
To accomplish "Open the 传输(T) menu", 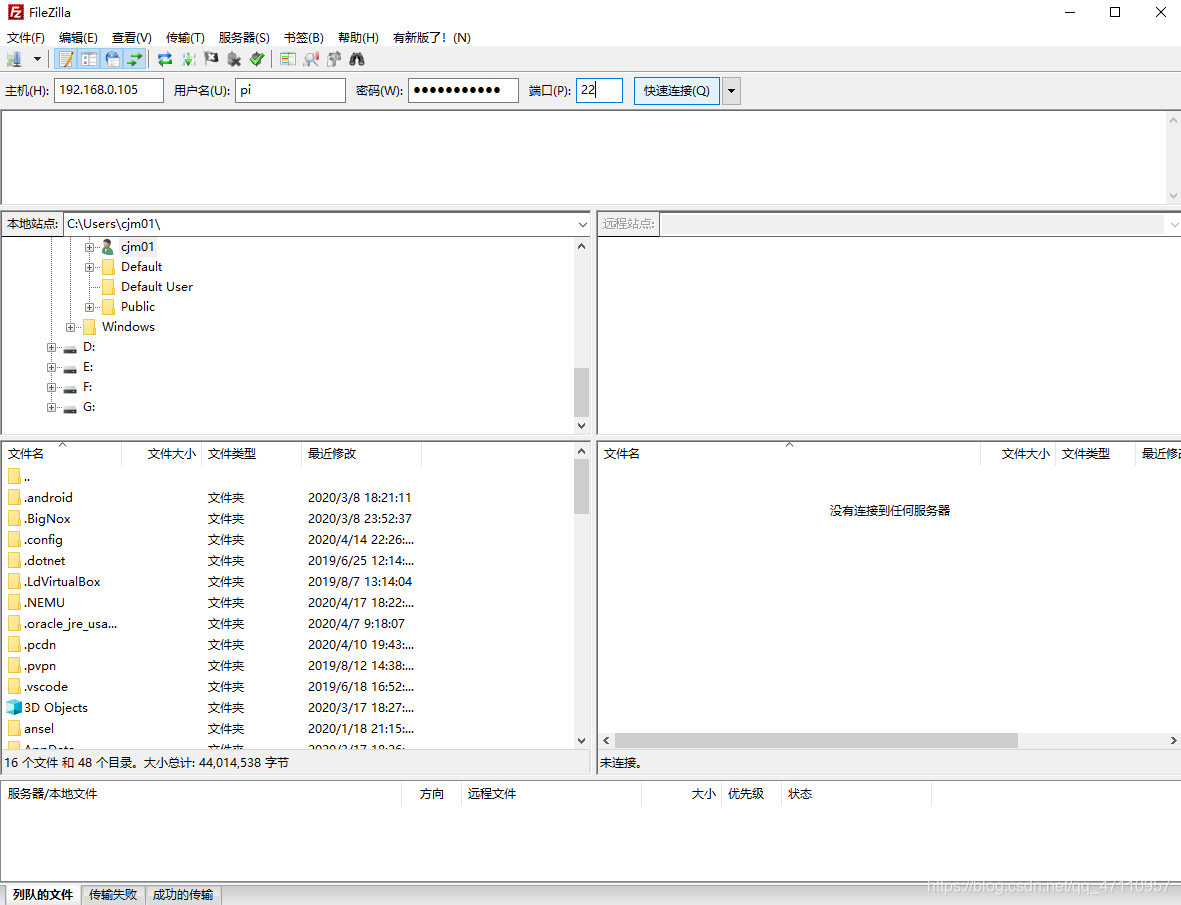I will point(185,38).
